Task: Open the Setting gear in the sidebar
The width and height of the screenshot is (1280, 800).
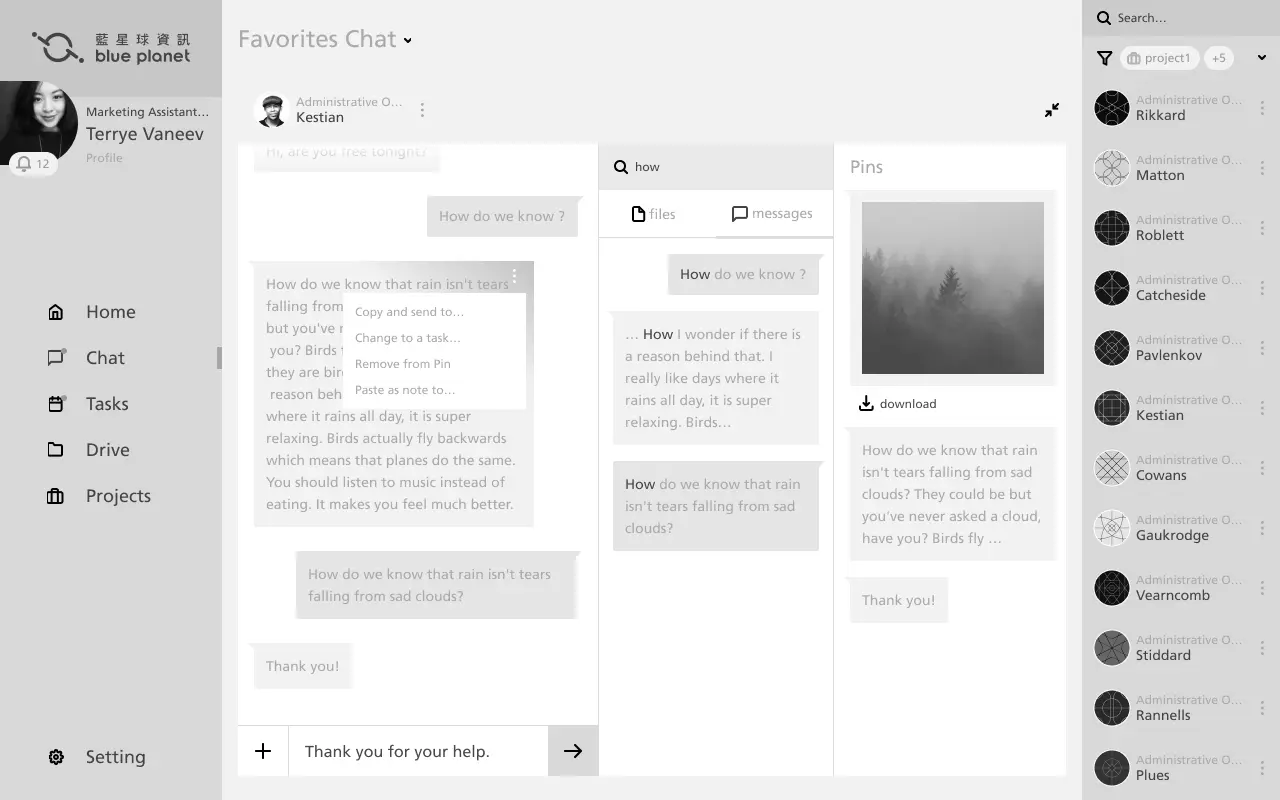Action: coord(56,757)
